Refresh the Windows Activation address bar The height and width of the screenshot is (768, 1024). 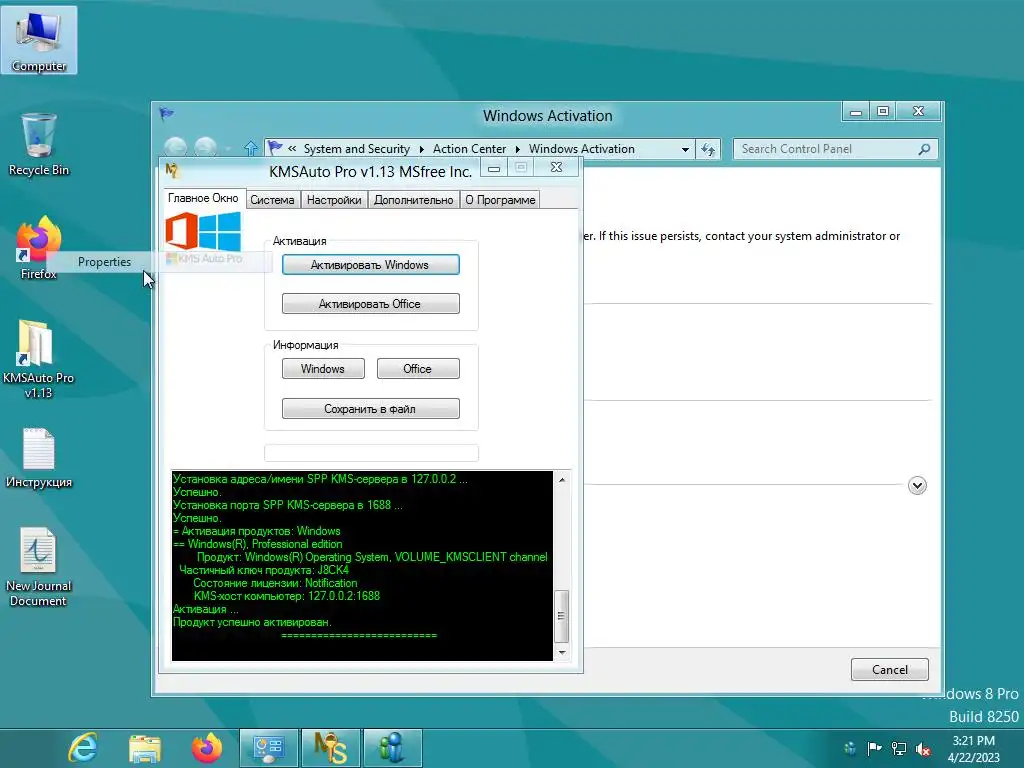[708, 150]
